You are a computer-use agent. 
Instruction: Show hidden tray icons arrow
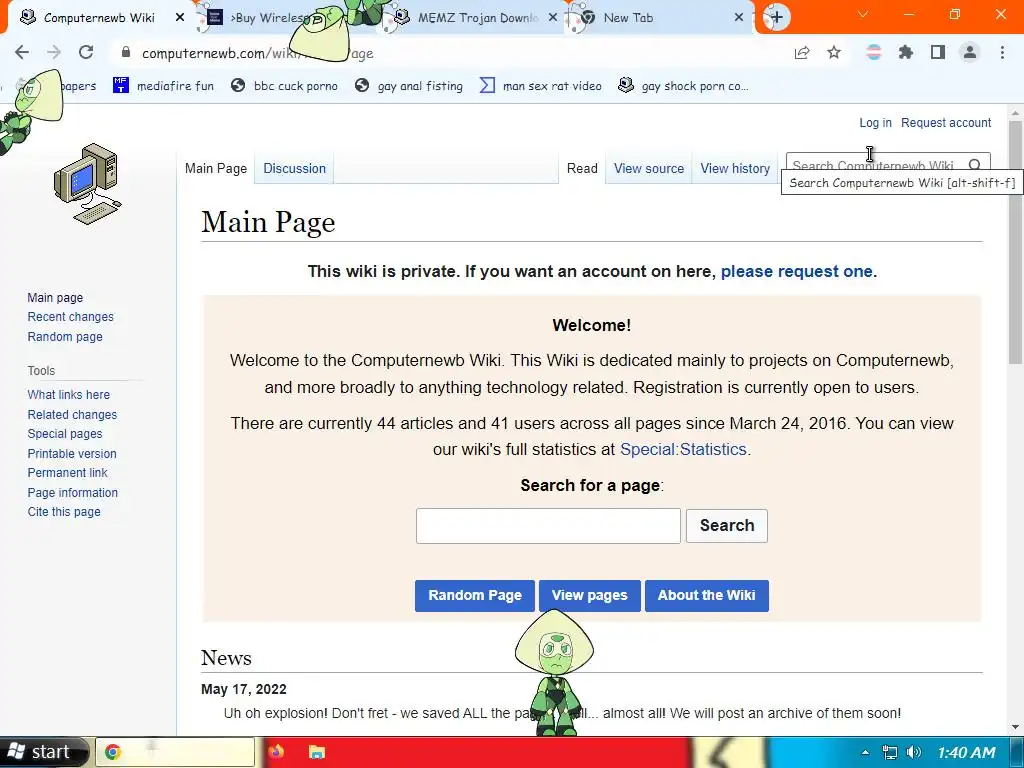coord(865,752)
